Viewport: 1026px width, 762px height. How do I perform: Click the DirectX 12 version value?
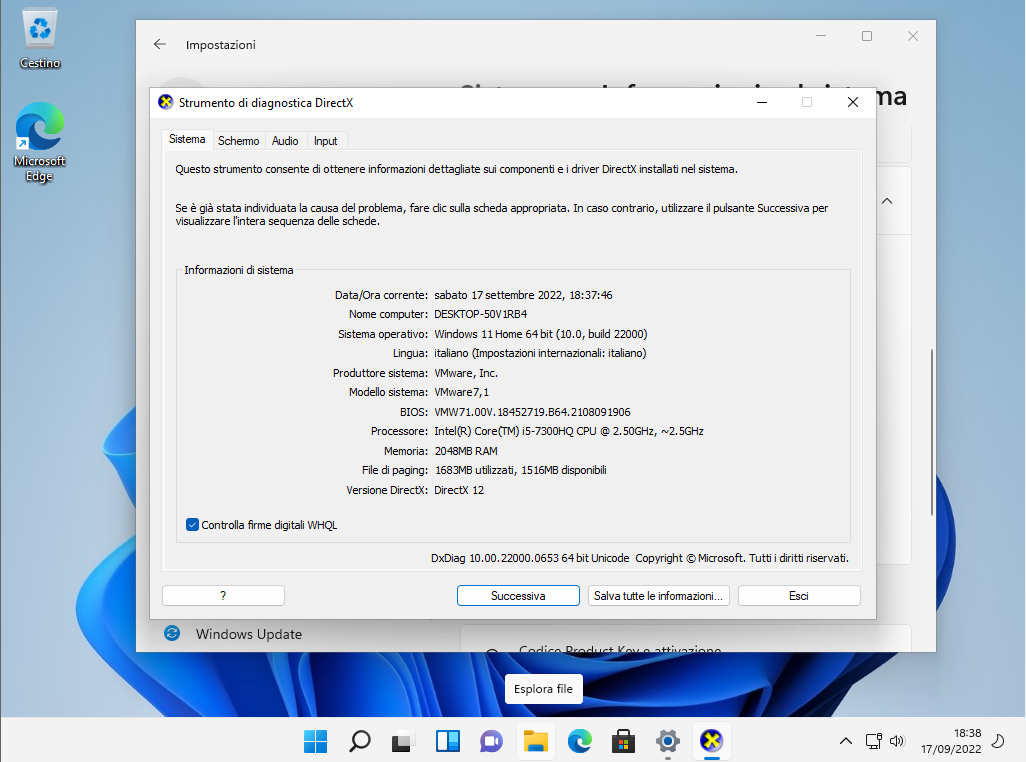coord(459,490)
